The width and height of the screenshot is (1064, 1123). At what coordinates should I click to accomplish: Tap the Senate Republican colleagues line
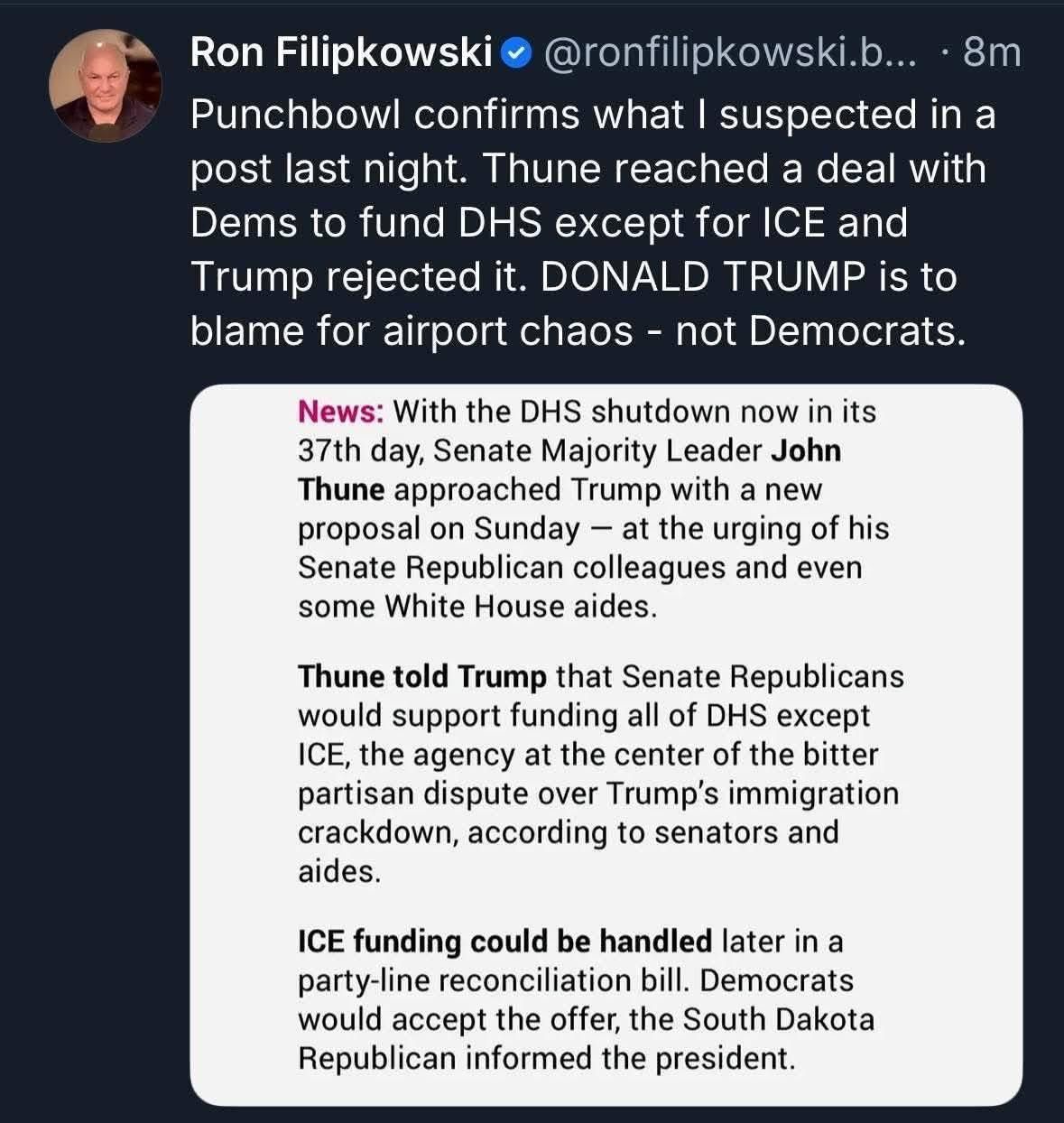pos(580,567)
